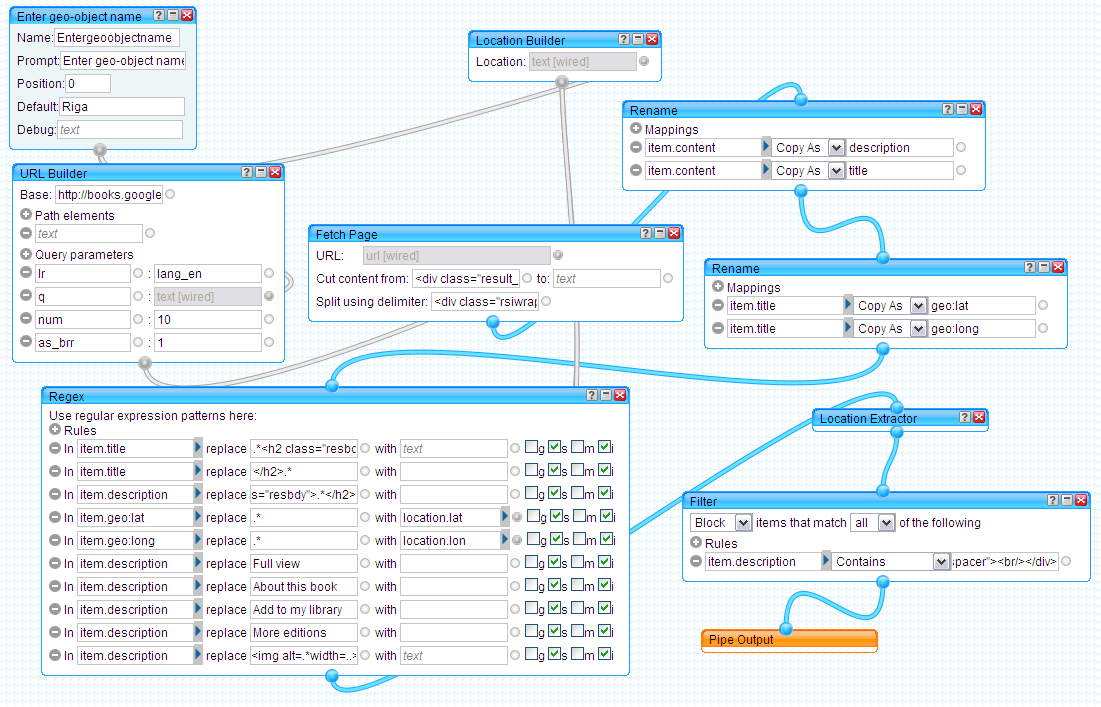The height and width of the screenshot is (707, 1101).
Task: Click the Default field containing Riga
Action: coord(122,107)
